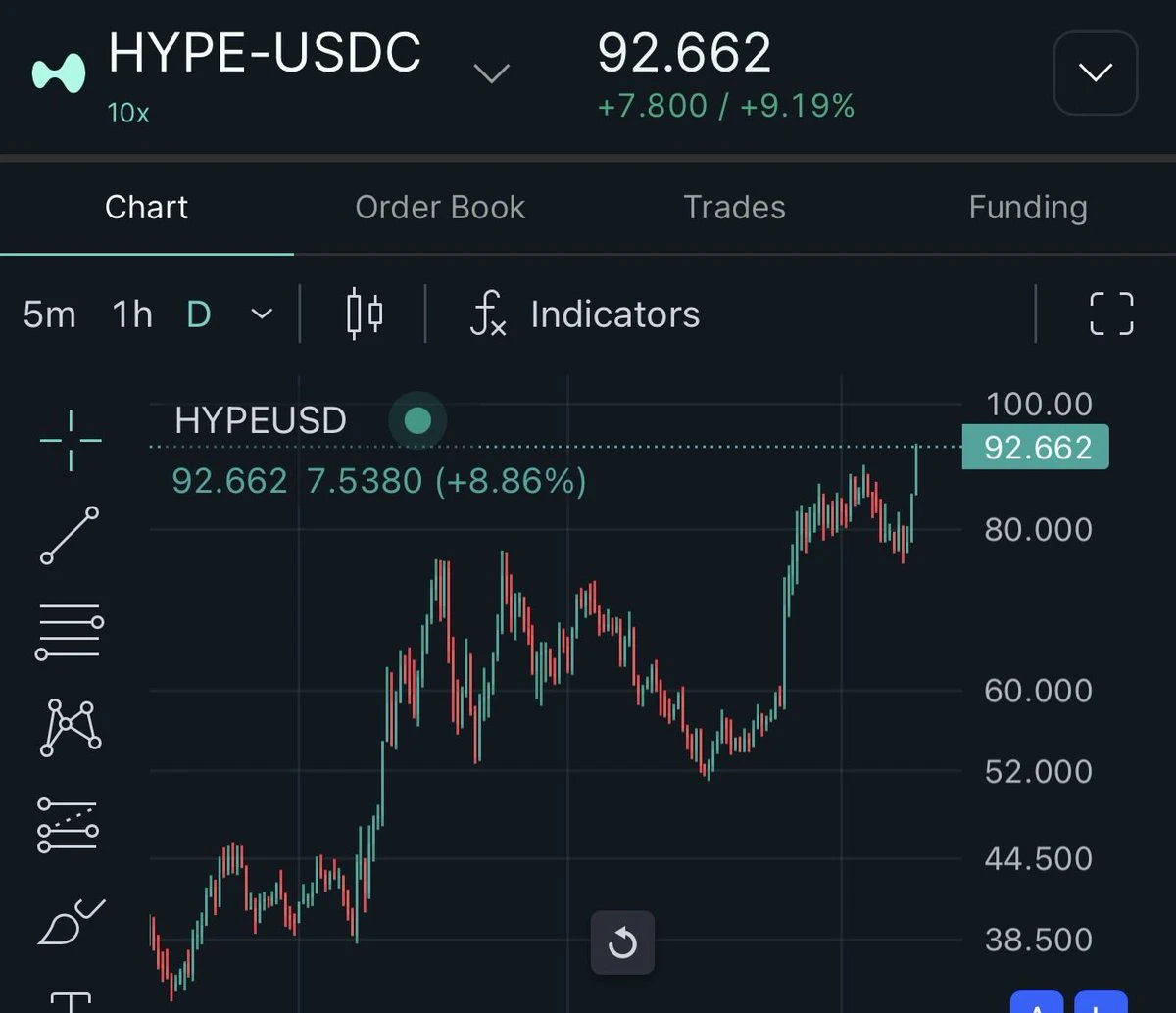Click the +7.800 / +9.19% change text
This screenshot has width=1176, height=1013.
[726, 106]
